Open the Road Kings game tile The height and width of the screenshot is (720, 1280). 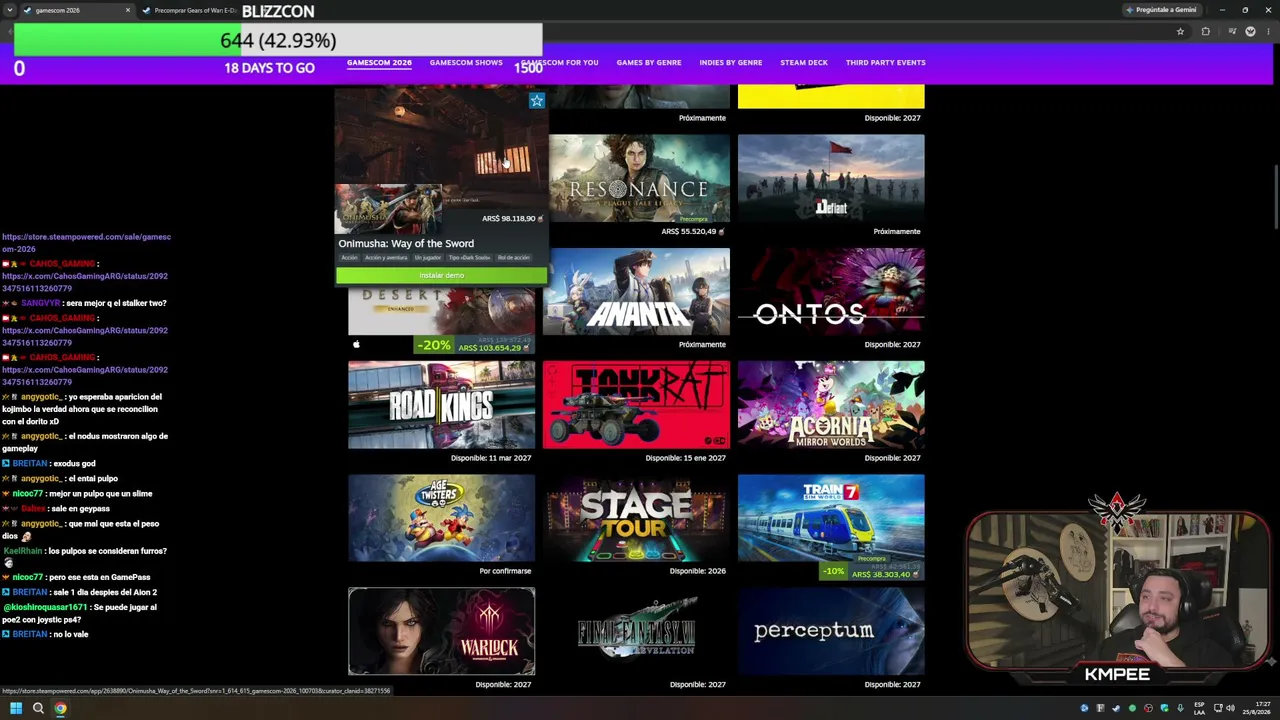(x=441, y=405)
